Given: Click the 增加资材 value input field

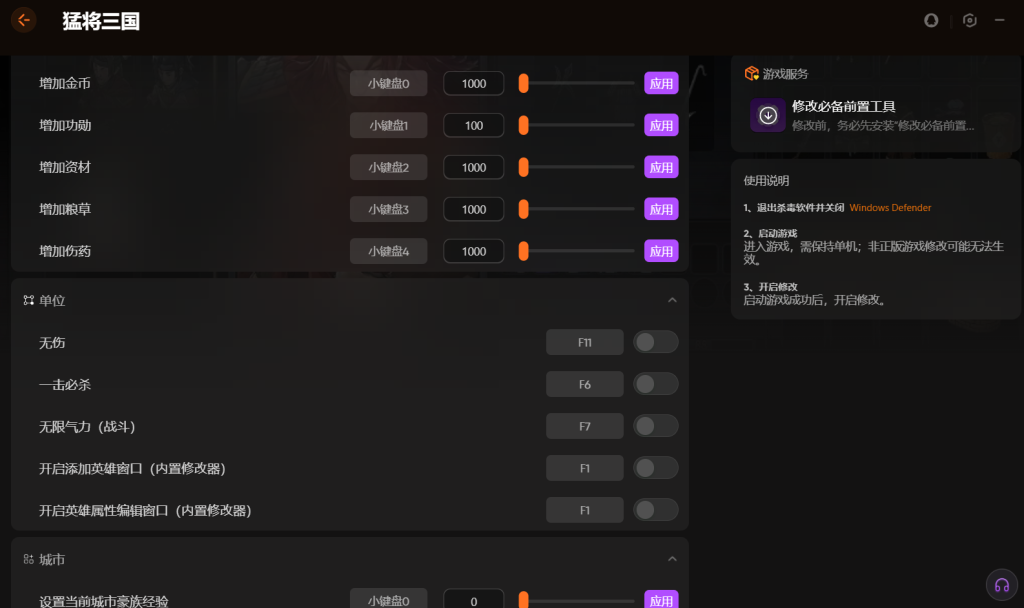Looking at the screenshot, I should [473, 167].
